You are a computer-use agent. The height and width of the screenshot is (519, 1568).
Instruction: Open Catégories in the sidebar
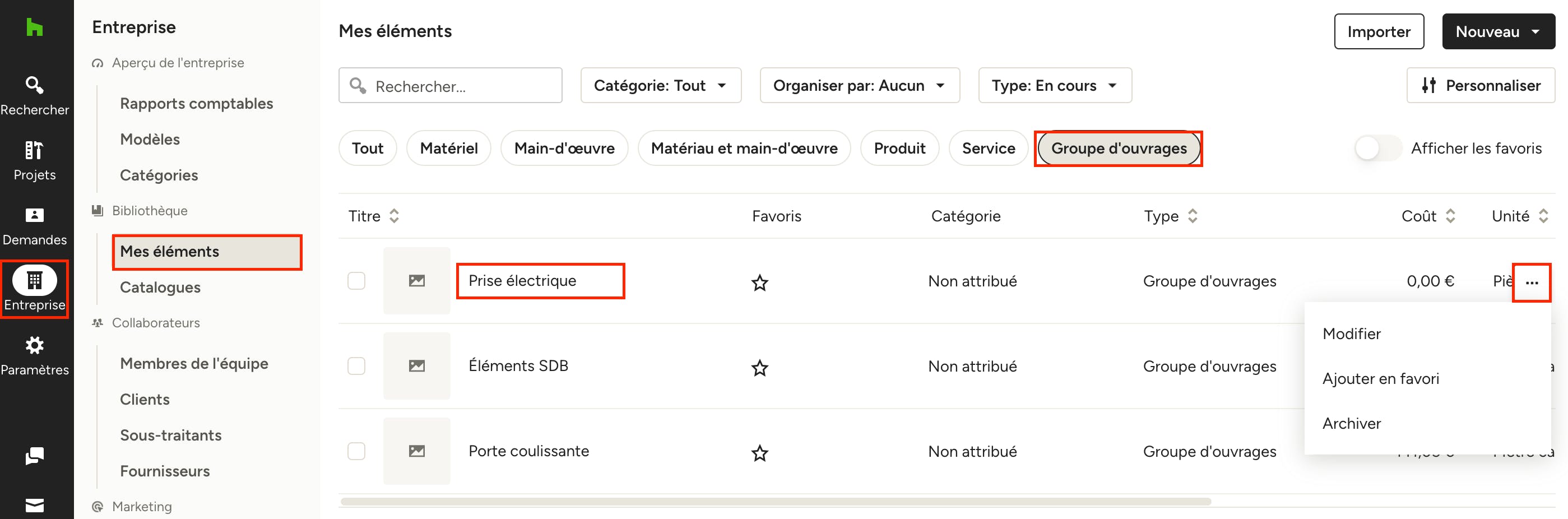coord(159,175)
